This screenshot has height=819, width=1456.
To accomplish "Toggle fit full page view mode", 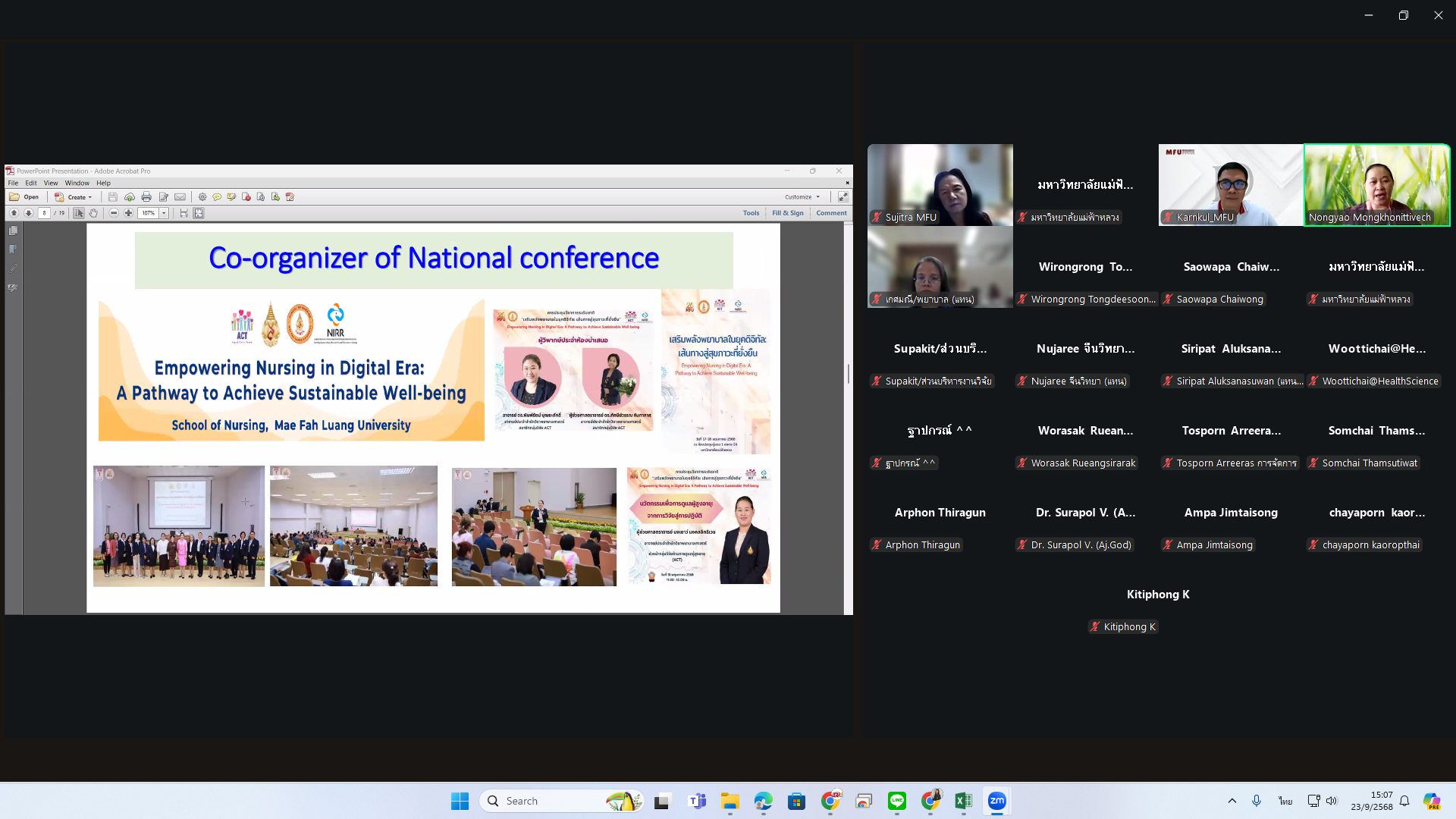I will click(199, 213).
